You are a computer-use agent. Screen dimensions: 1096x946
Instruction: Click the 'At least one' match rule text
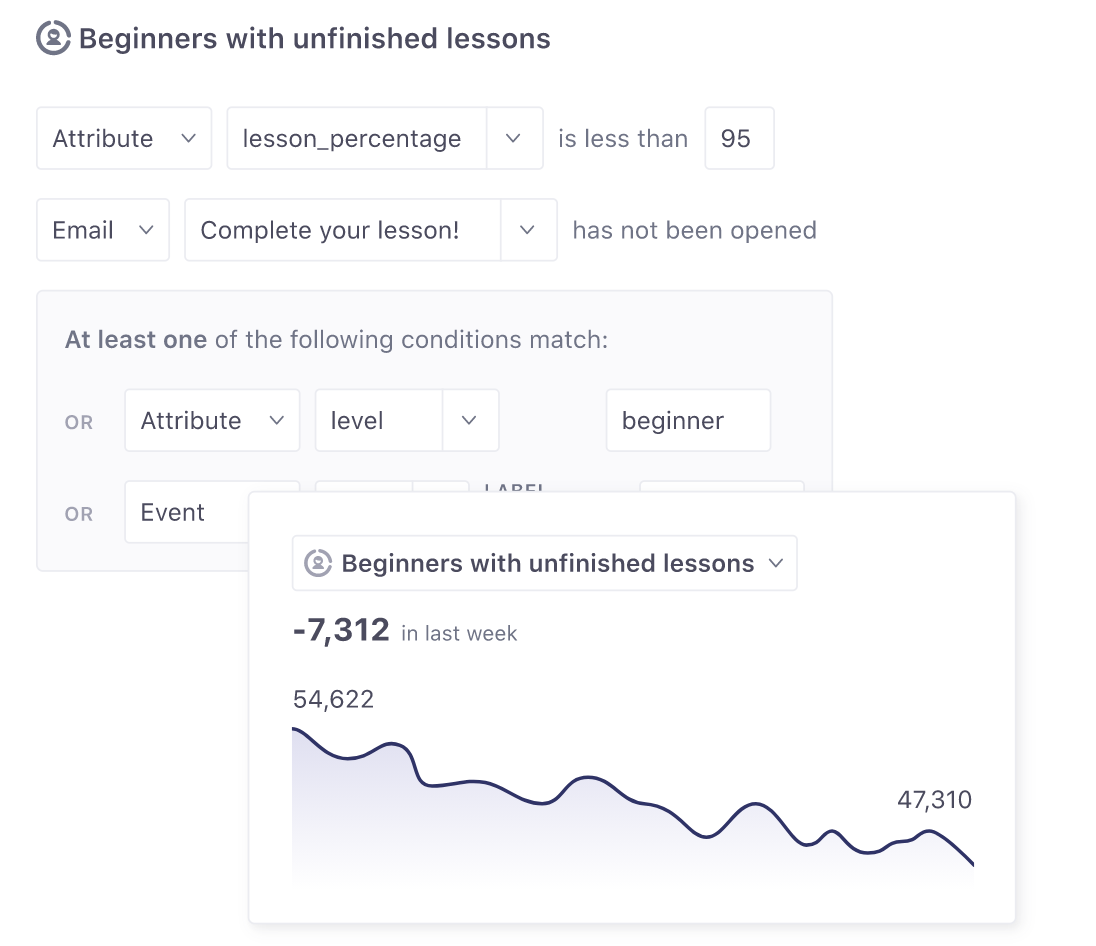pos(136,339)
